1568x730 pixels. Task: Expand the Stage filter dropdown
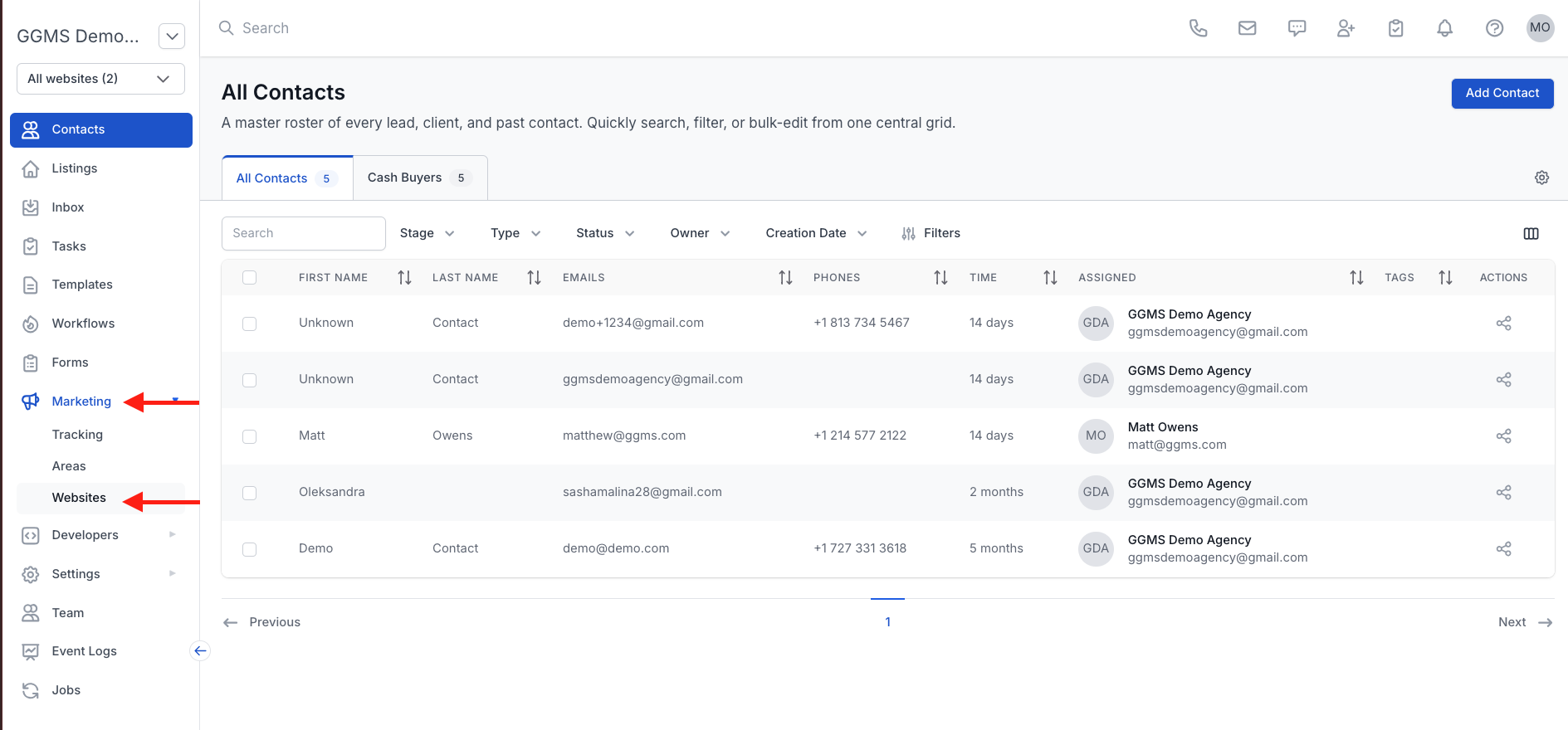(427, 233)
